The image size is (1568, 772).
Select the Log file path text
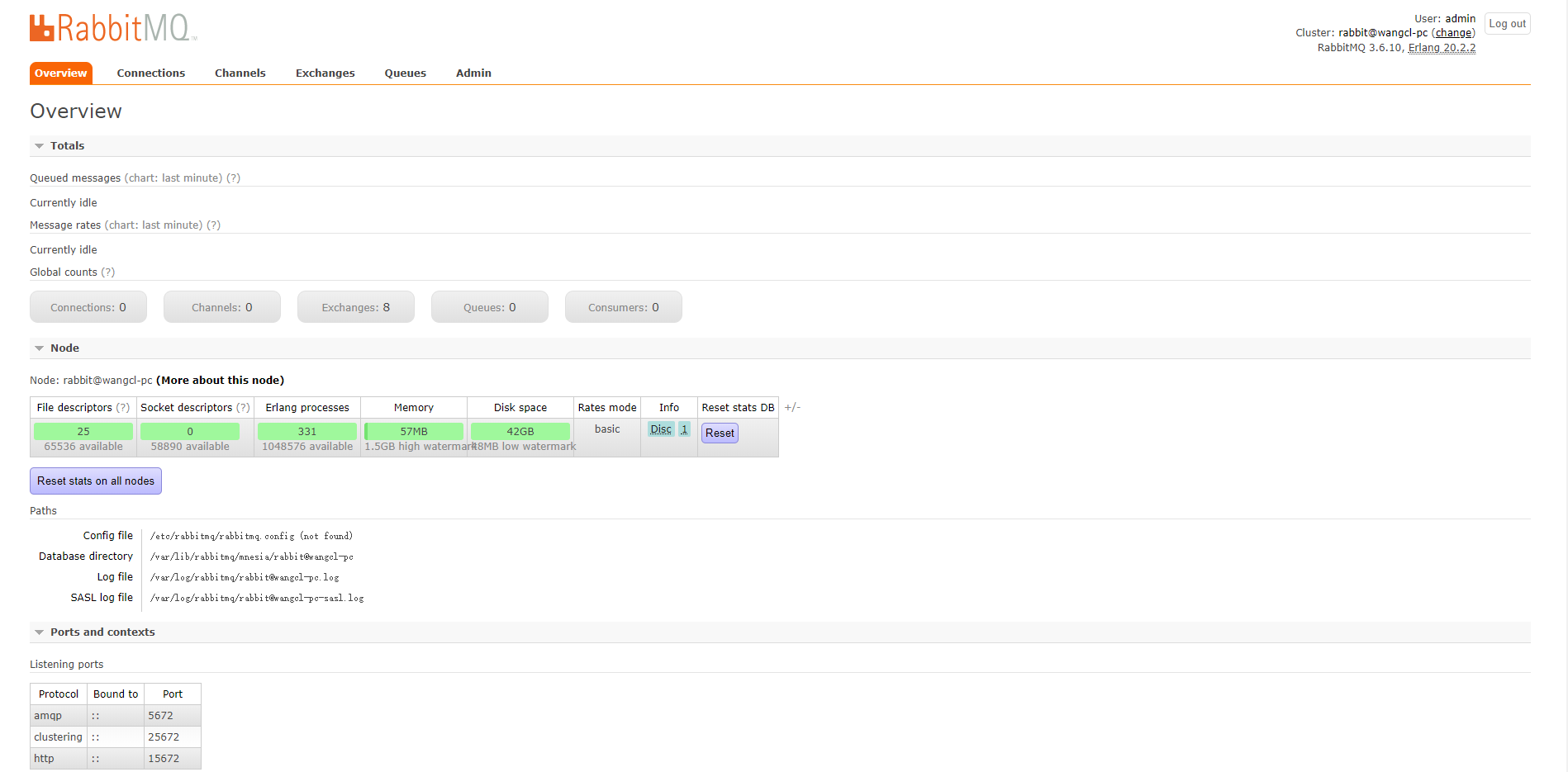(245, 577)
